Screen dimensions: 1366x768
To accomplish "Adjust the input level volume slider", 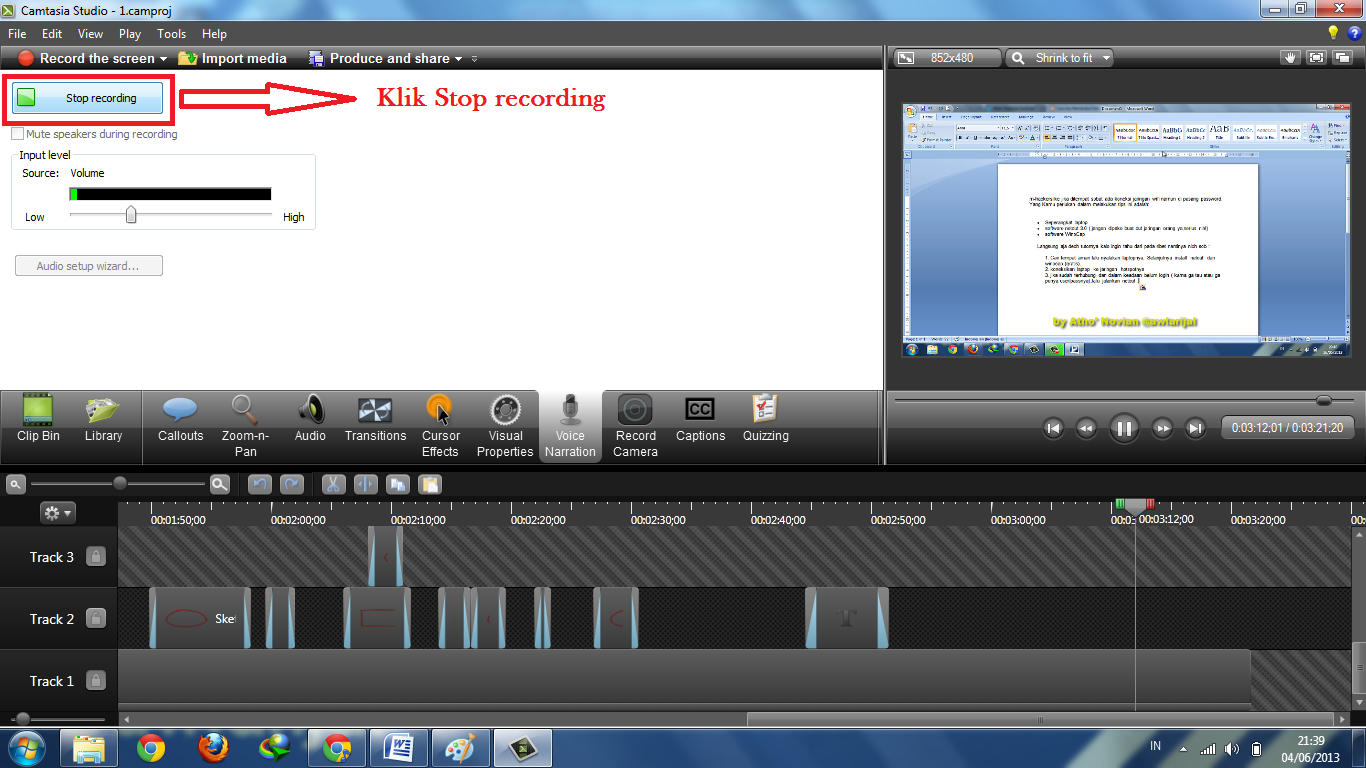I will tap(131, 215).
